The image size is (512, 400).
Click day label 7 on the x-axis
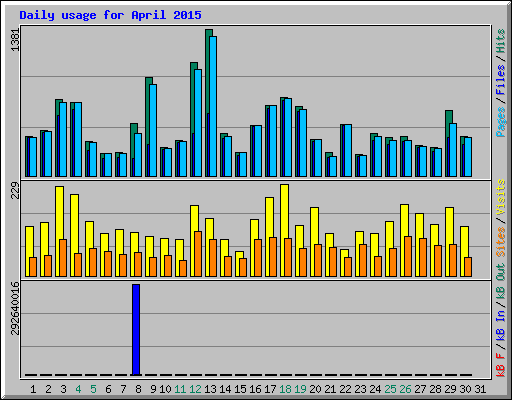coord(123,389)
